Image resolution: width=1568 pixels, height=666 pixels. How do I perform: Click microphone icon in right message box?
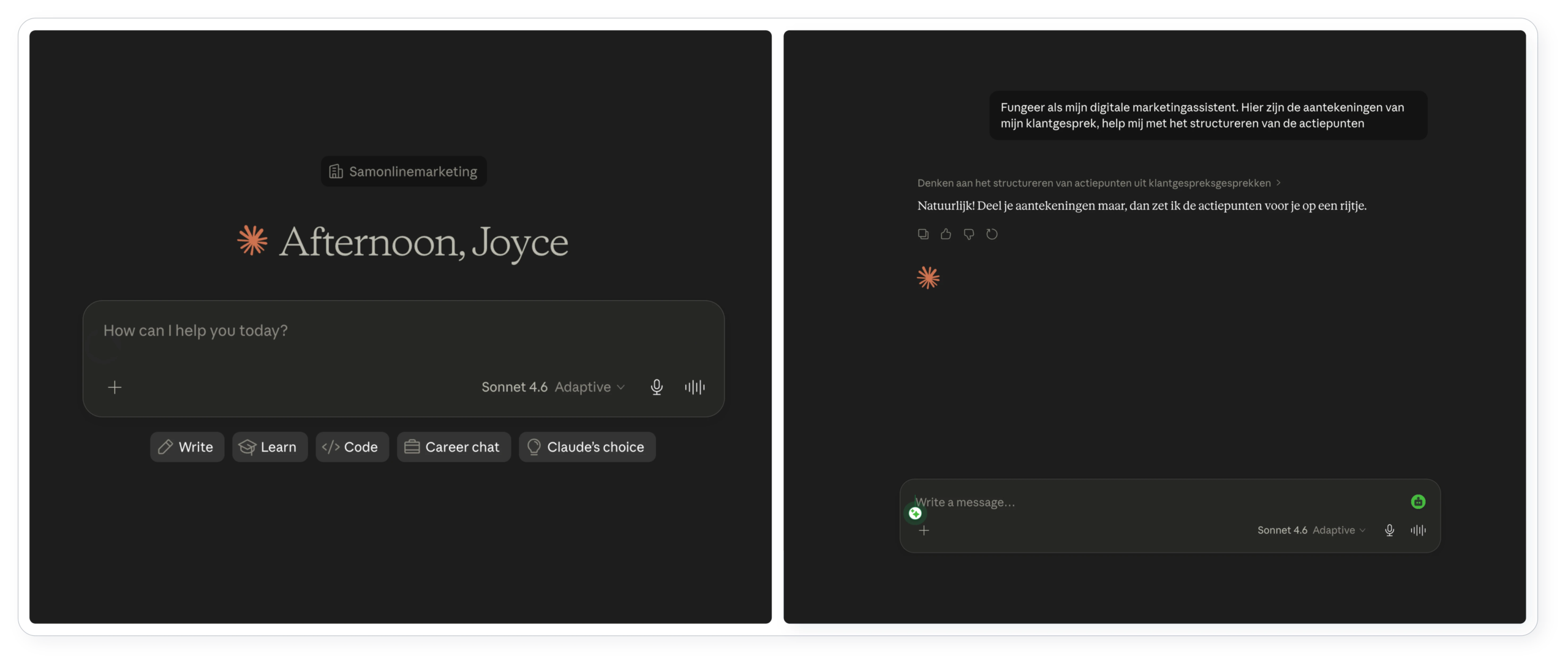(1390, 530)
